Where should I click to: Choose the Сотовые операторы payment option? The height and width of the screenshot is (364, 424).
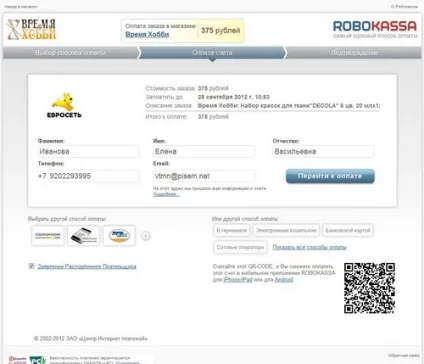click(240, 247)
